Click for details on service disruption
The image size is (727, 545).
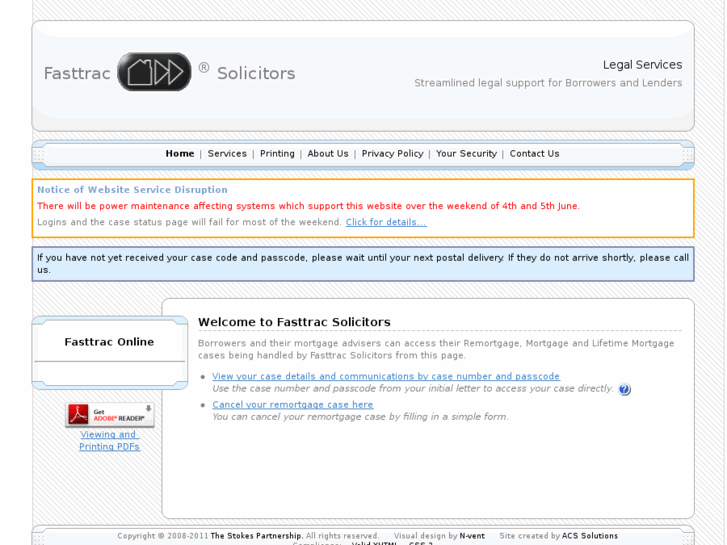[386, 222]
